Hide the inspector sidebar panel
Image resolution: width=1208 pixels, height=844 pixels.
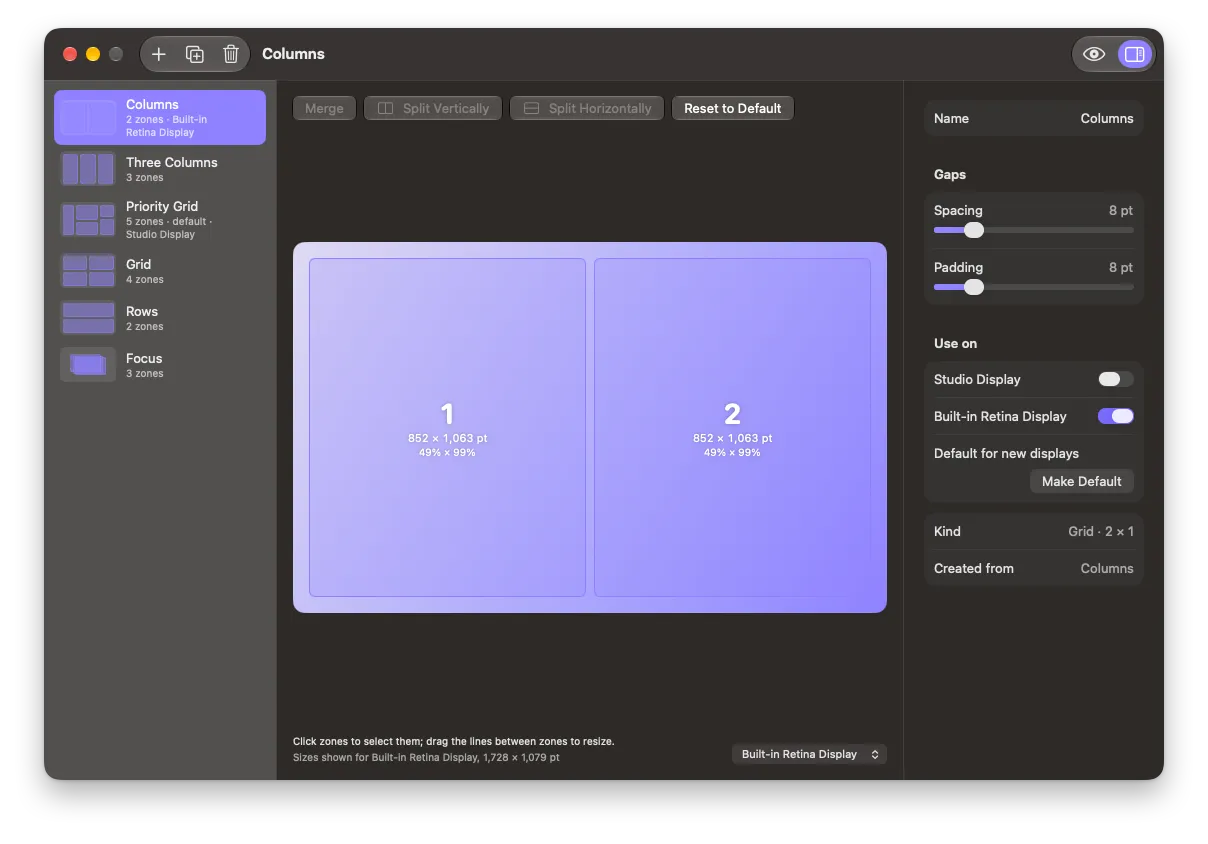pyautogui.click(x=1134, y=54)
